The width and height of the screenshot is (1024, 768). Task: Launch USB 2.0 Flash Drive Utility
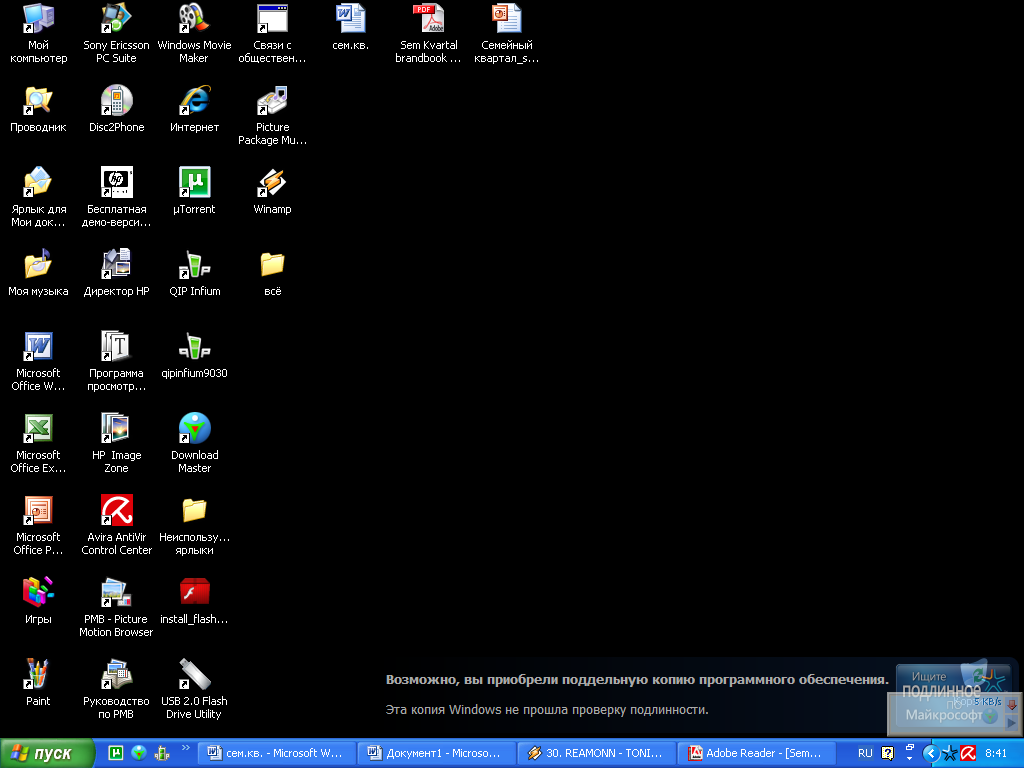click(x=194, y=689)
